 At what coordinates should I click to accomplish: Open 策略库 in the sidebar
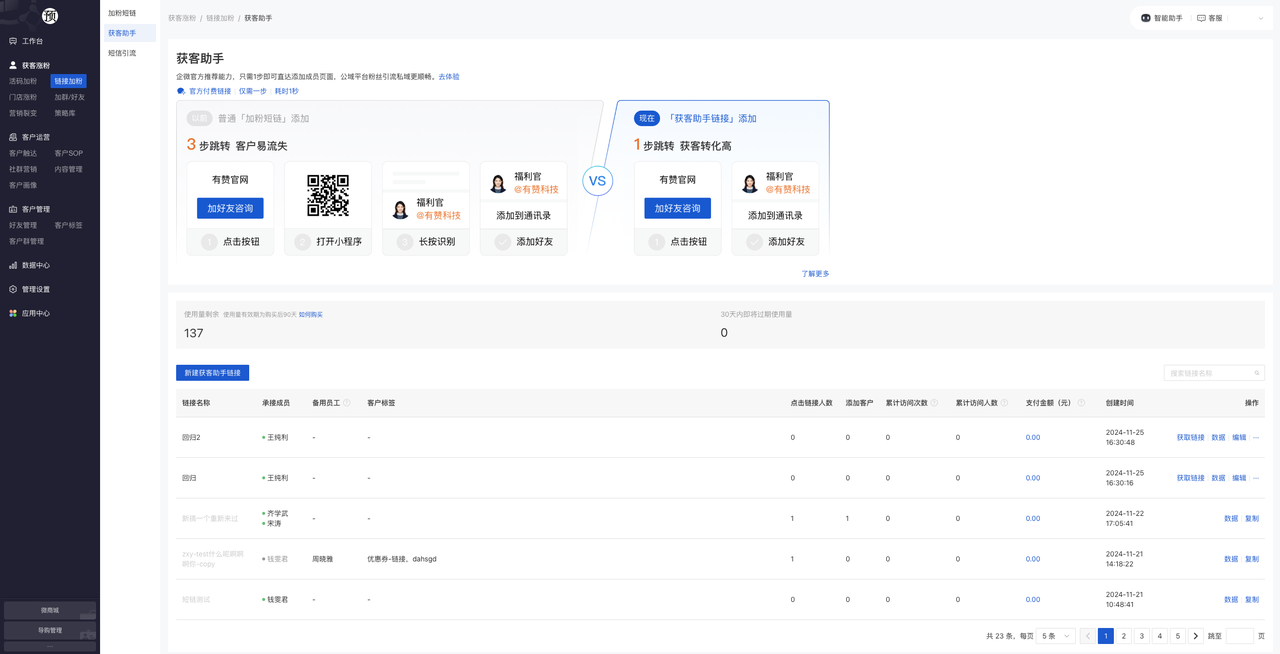tap(65, 113)
